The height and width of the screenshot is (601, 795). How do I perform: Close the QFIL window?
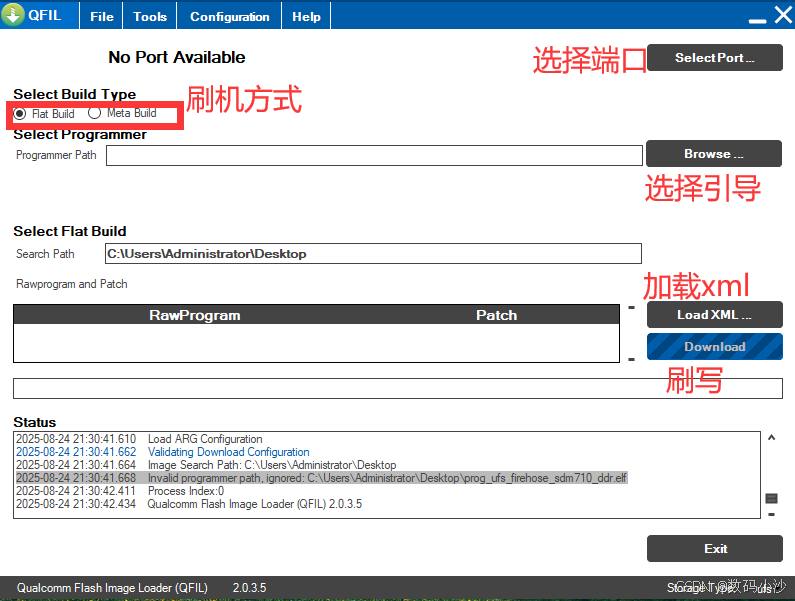pos(783,15)
